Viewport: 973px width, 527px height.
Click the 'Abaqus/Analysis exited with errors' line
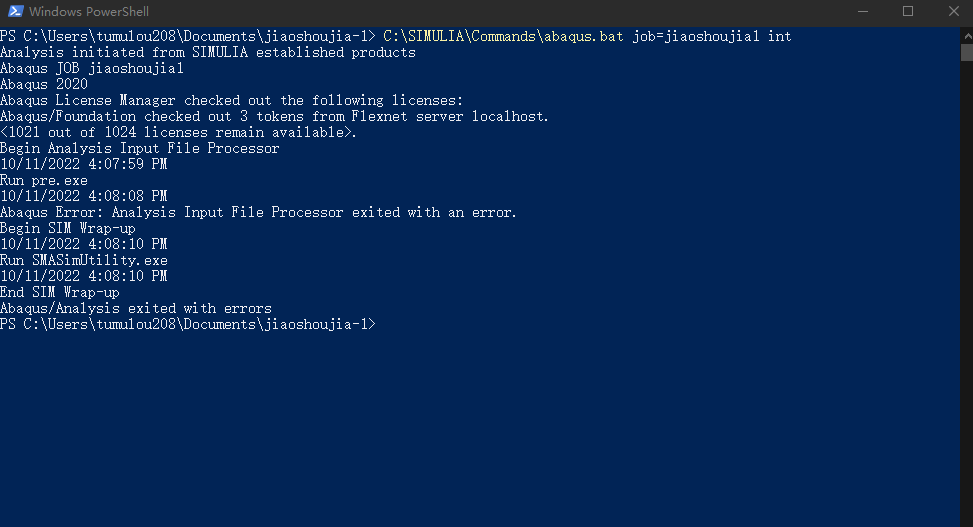pyautogui.click(x=136, y=308)
